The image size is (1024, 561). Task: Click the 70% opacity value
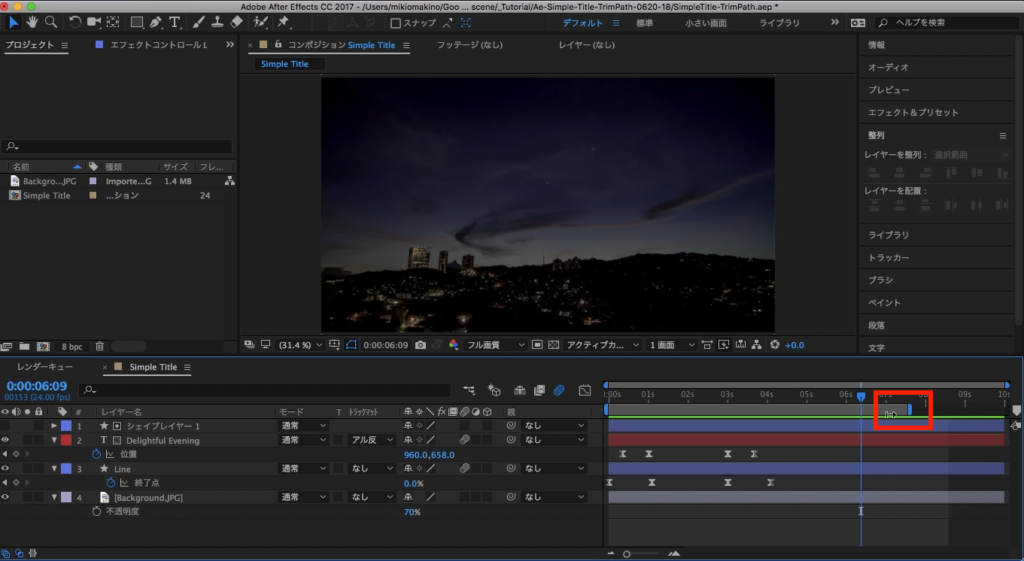[411, 512]
